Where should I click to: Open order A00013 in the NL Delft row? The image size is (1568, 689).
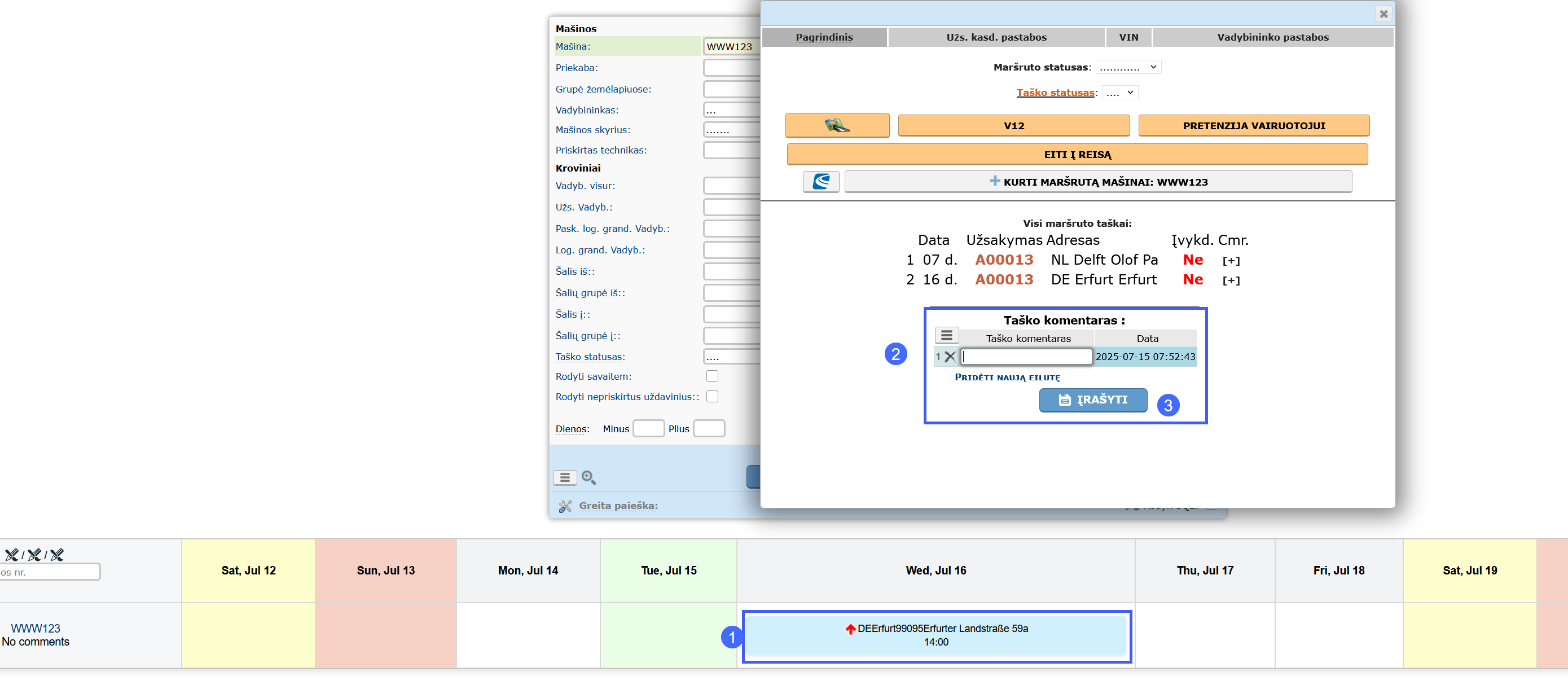(x=1004, y=260)
